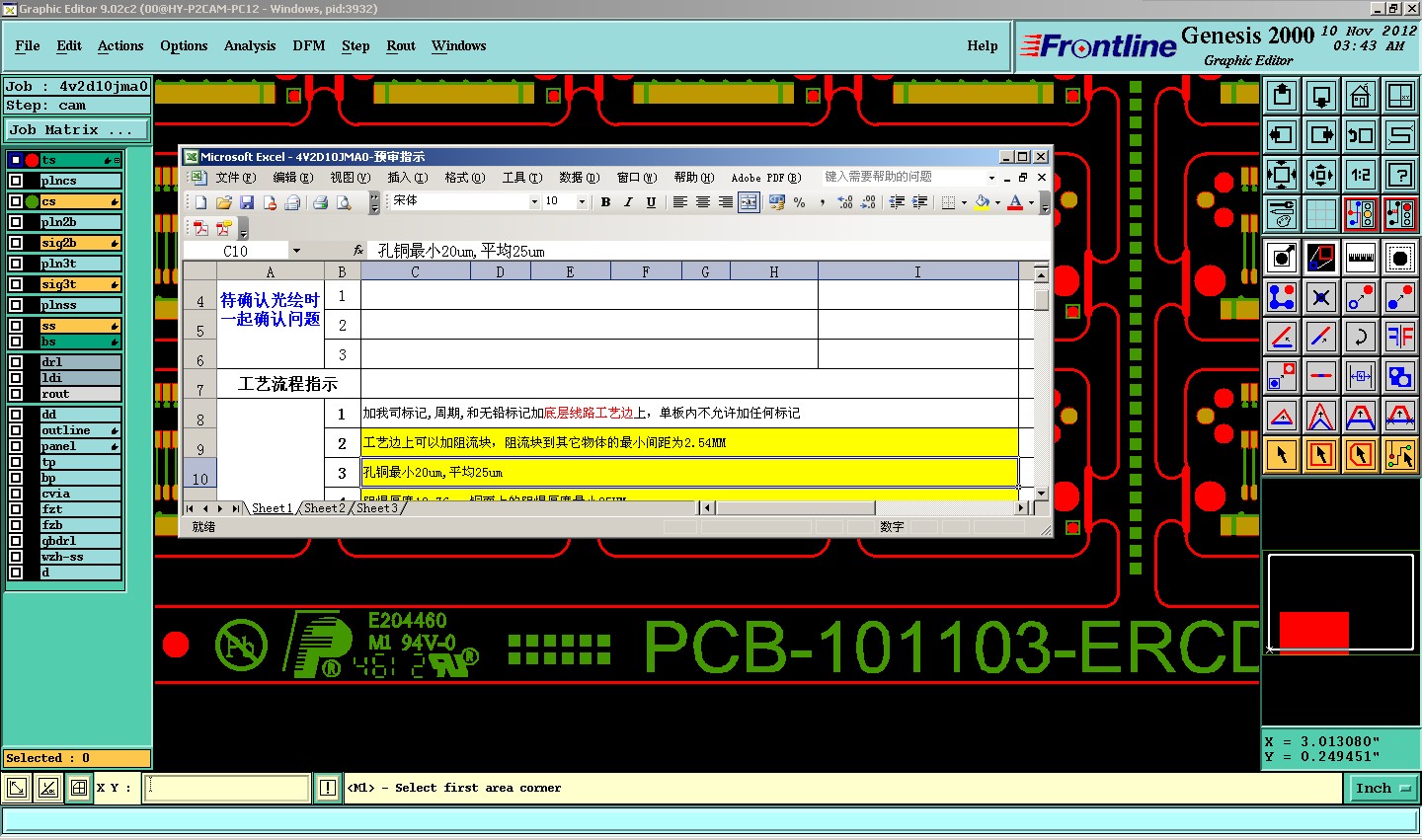Screen dimensions: 1422x840
Task: Open the Excel font name dropdown
Action: 534,202
